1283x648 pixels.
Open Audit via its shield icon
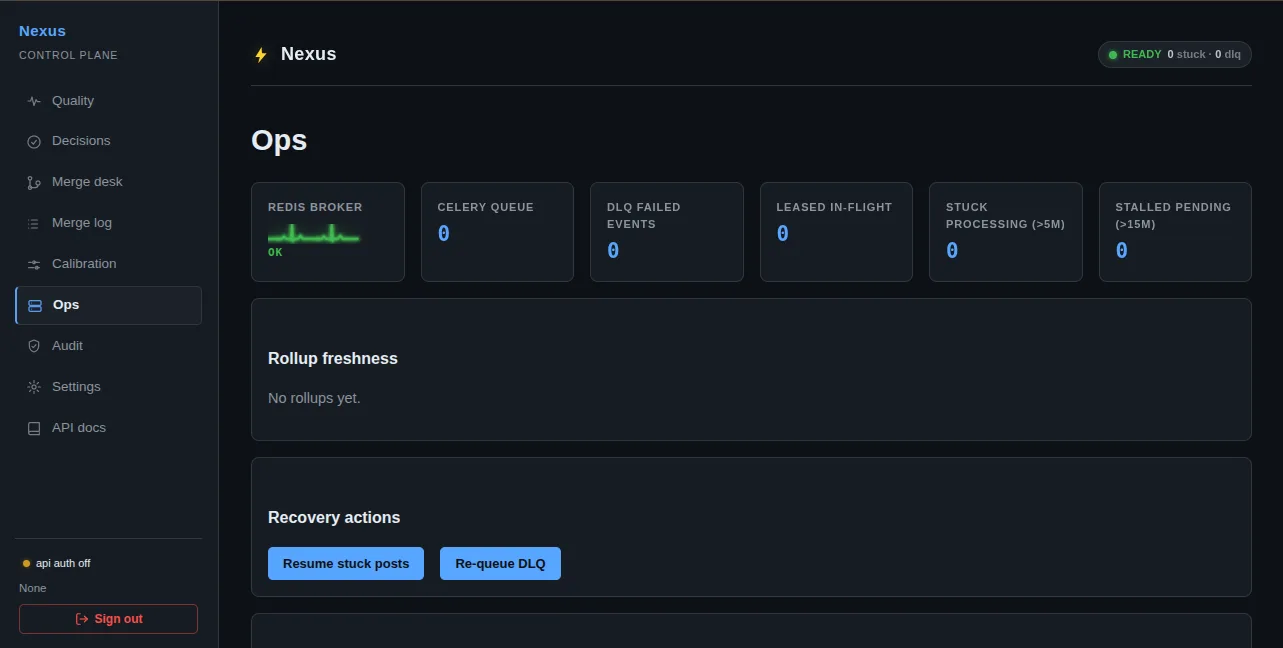pyautogui.click(x=34, y=346)
